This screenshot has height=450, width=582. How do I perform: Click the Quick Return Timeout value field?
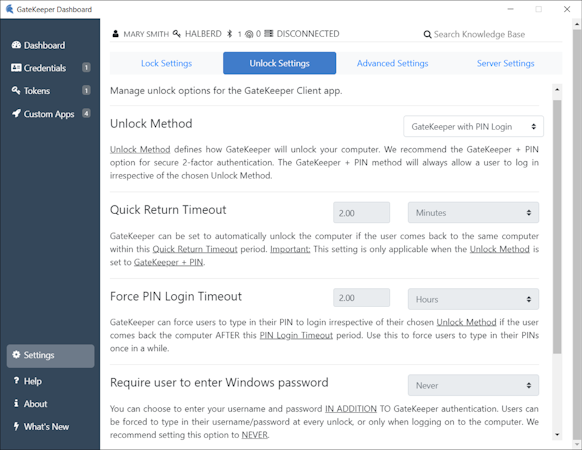point(362,213)
